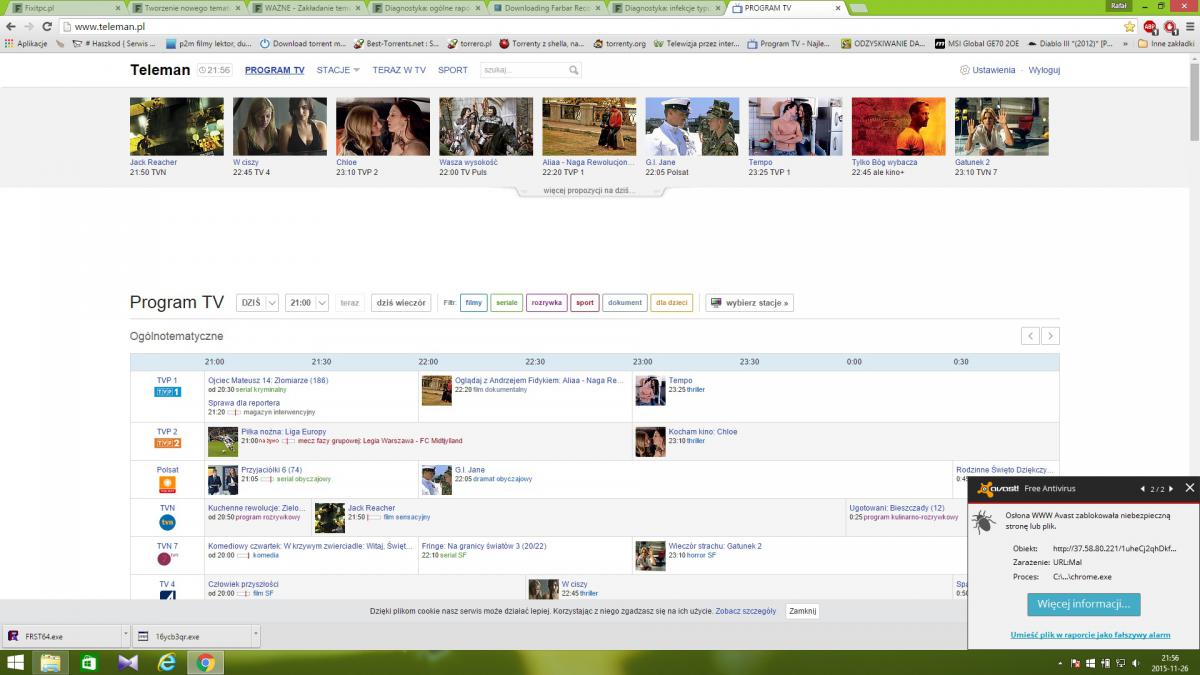
Task: Click the search magnifier icon on Teleman
Action: (x=574, y=70)
